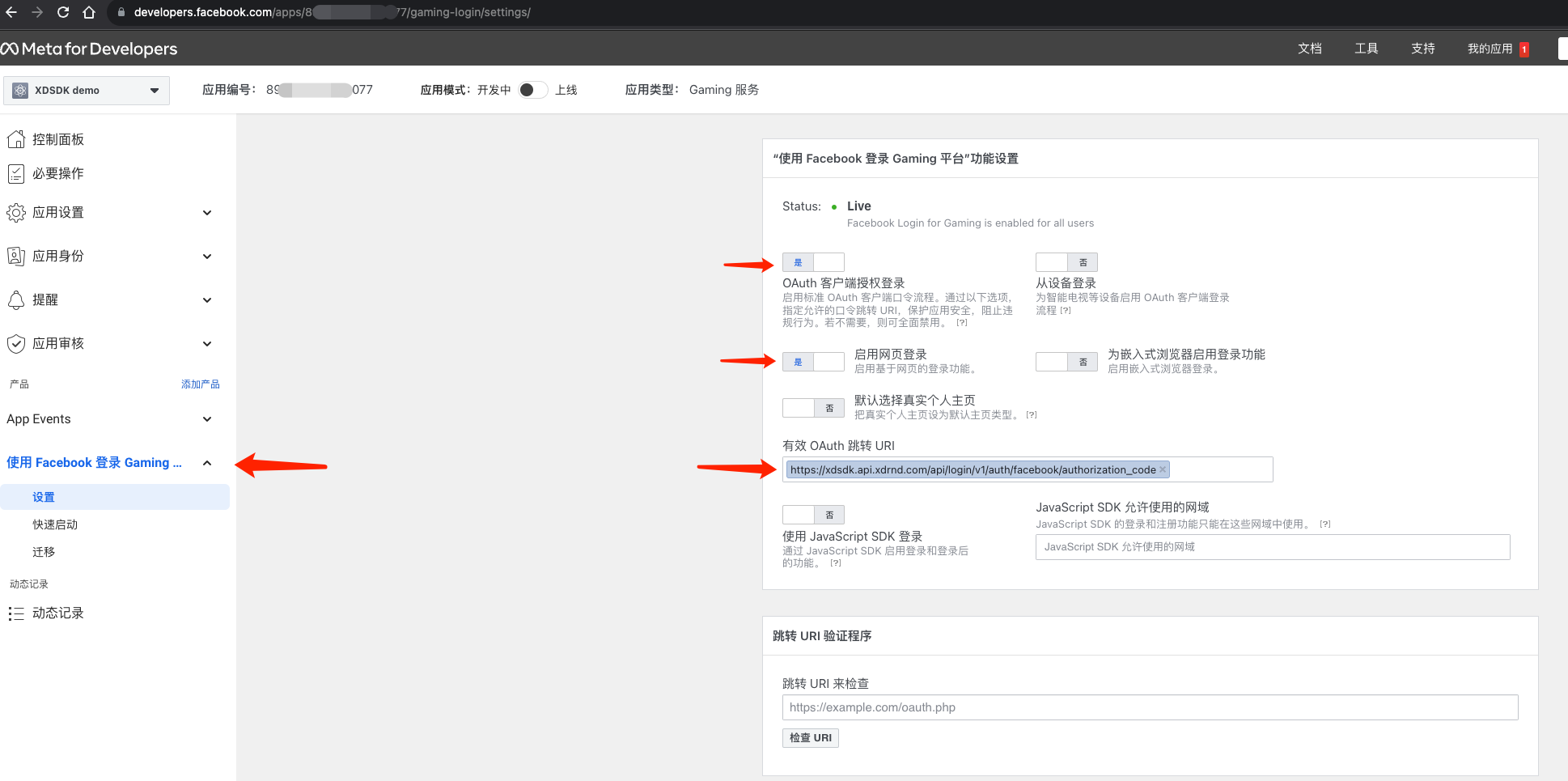The height and width of the screenshot is (781, 1568).
Task: Click the 控制面板 house icon
Action: pos(16,139)
